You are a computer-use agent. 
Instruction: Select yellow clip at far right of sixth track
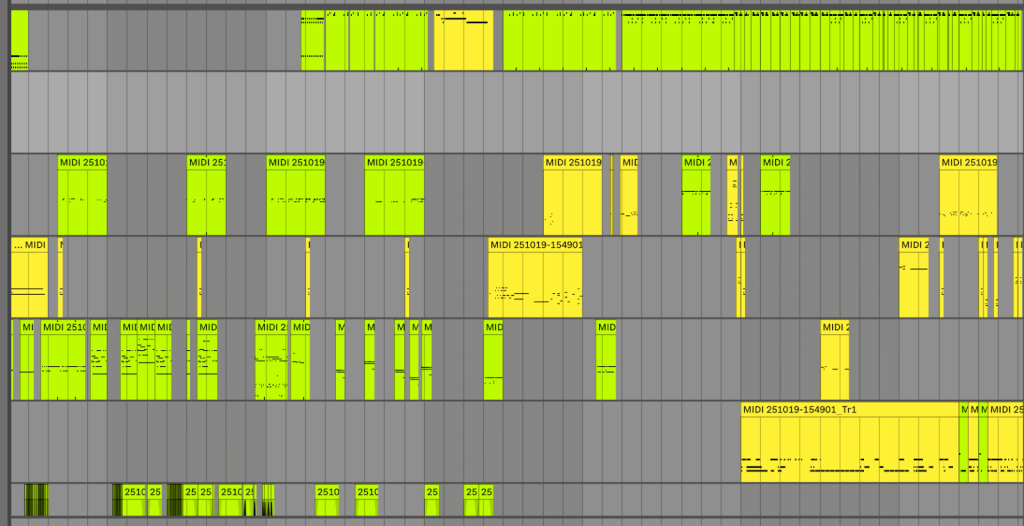click(1005, 442)
